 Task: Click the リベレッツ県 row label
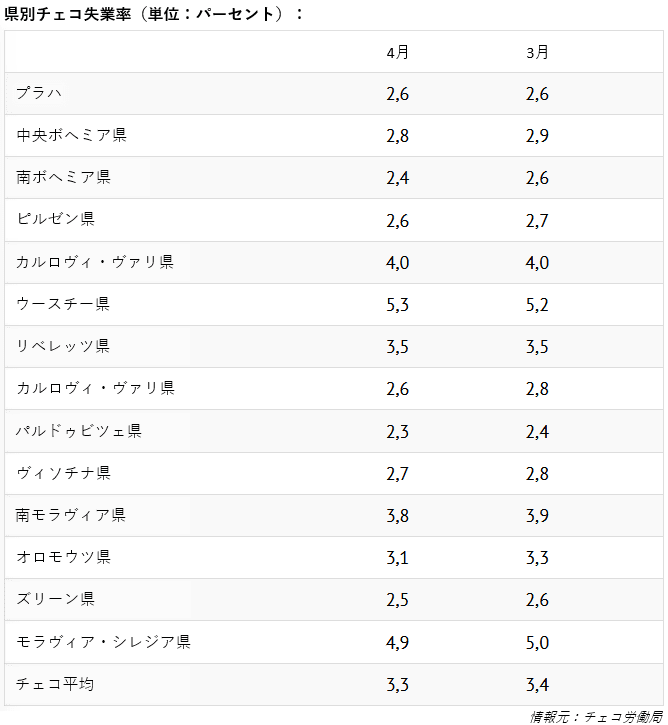pyautogui.click(x=63, y=346)
